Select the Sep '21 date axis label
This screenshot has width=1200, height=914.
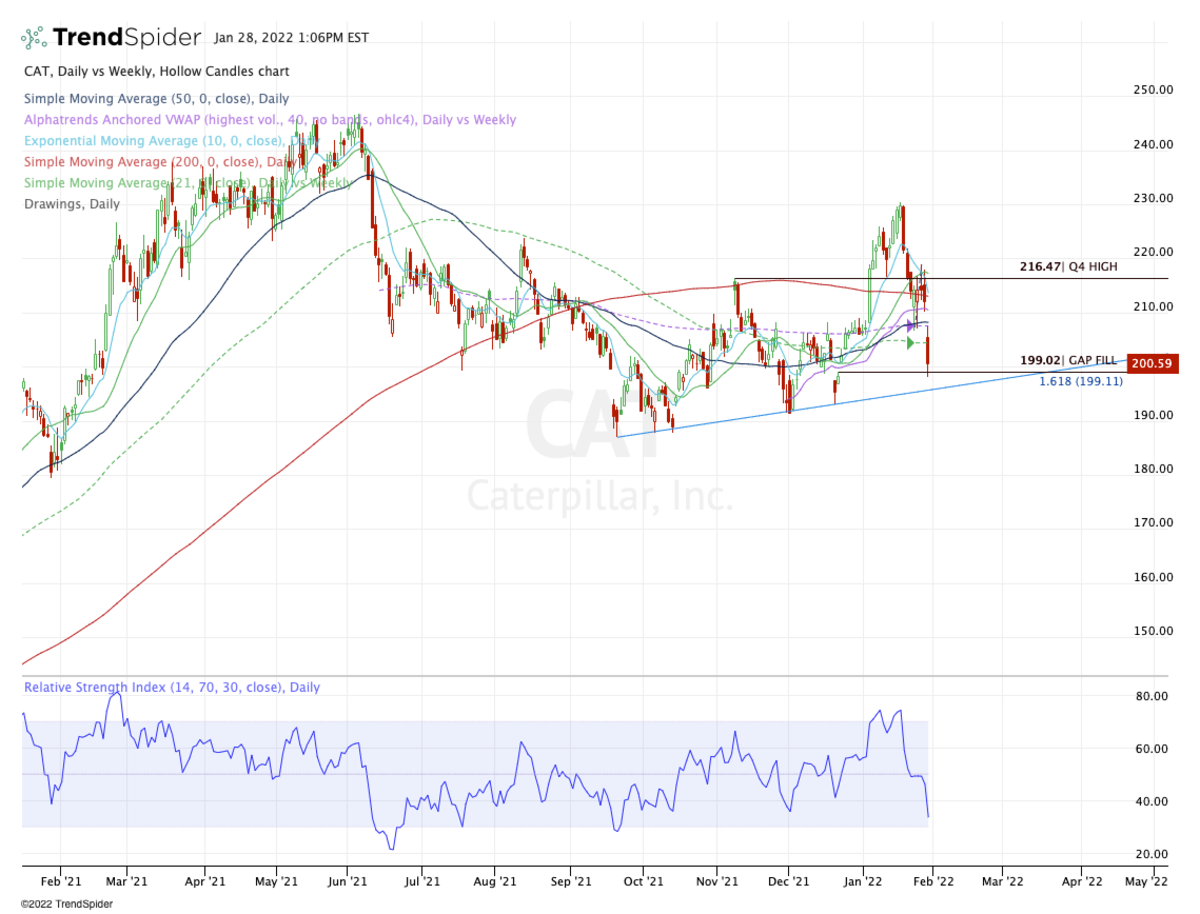[x=570, y=882]
